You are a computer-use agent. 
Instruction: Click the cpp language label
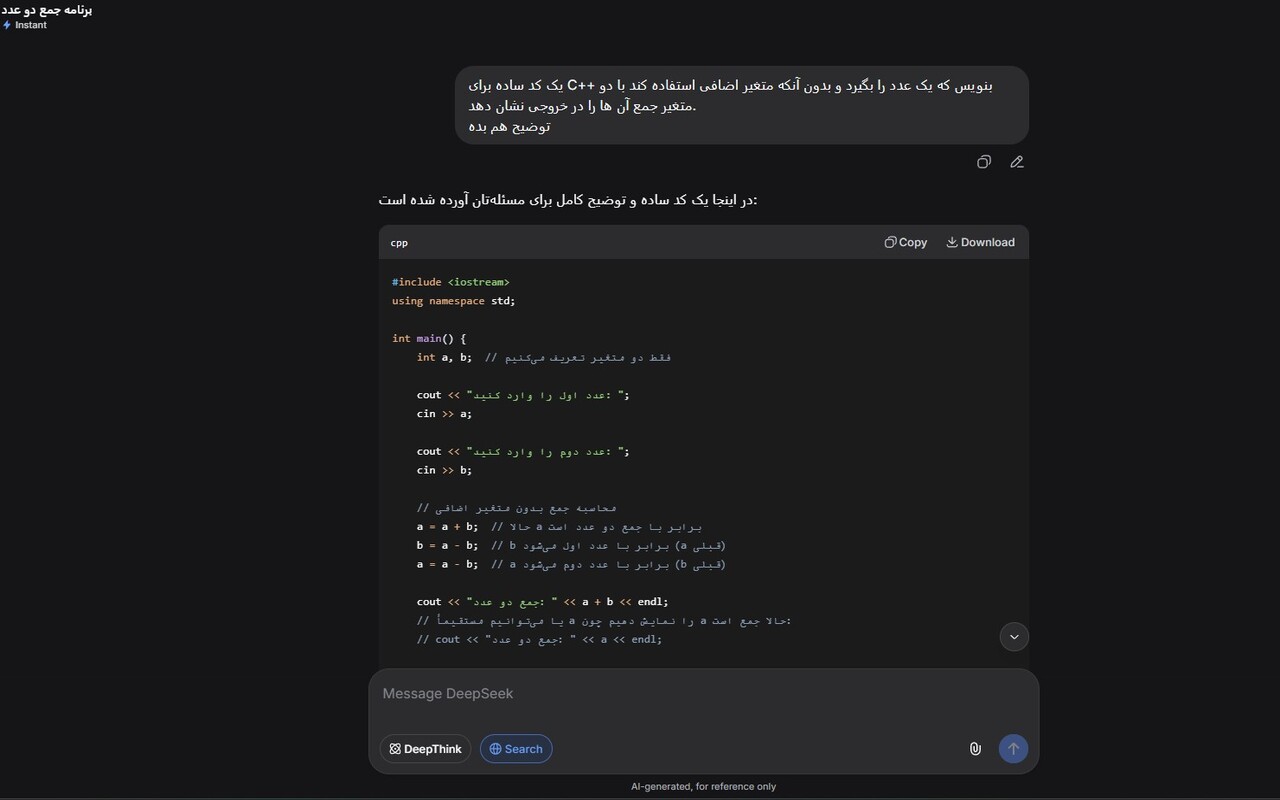(399, 243)
